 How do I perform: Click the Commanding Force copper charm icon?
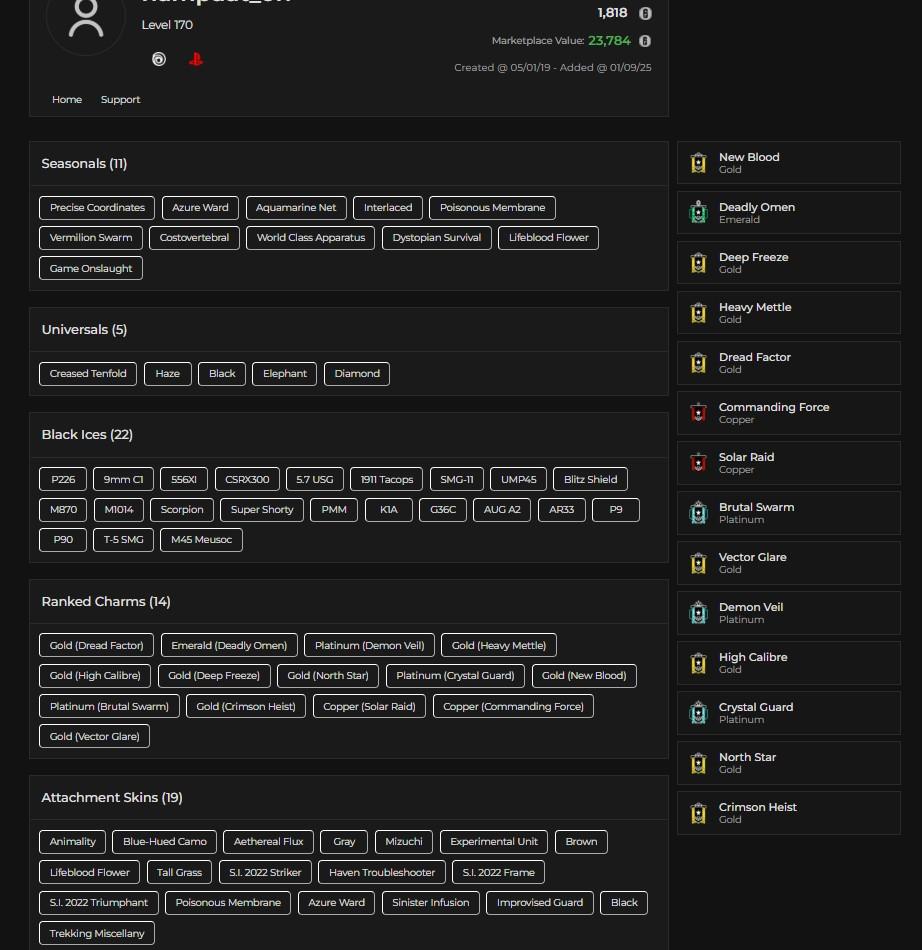point(698,413)
